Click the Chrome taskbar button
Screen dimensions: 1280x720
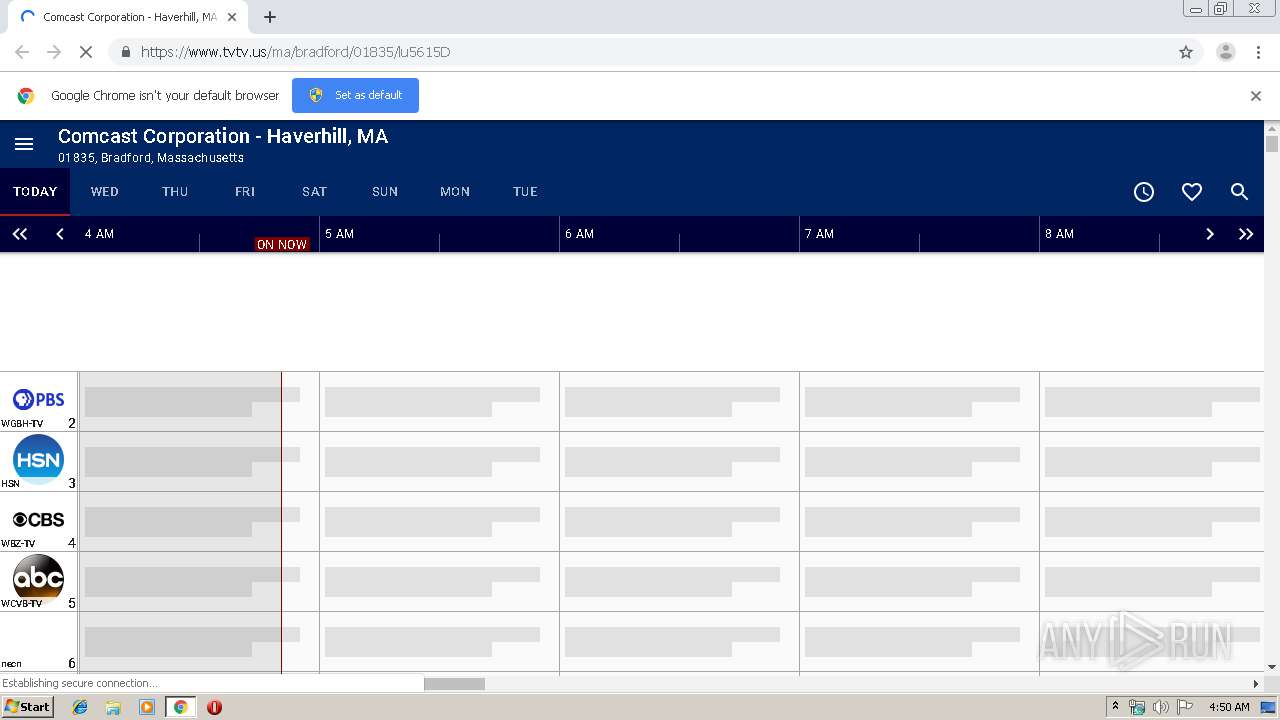180,707
